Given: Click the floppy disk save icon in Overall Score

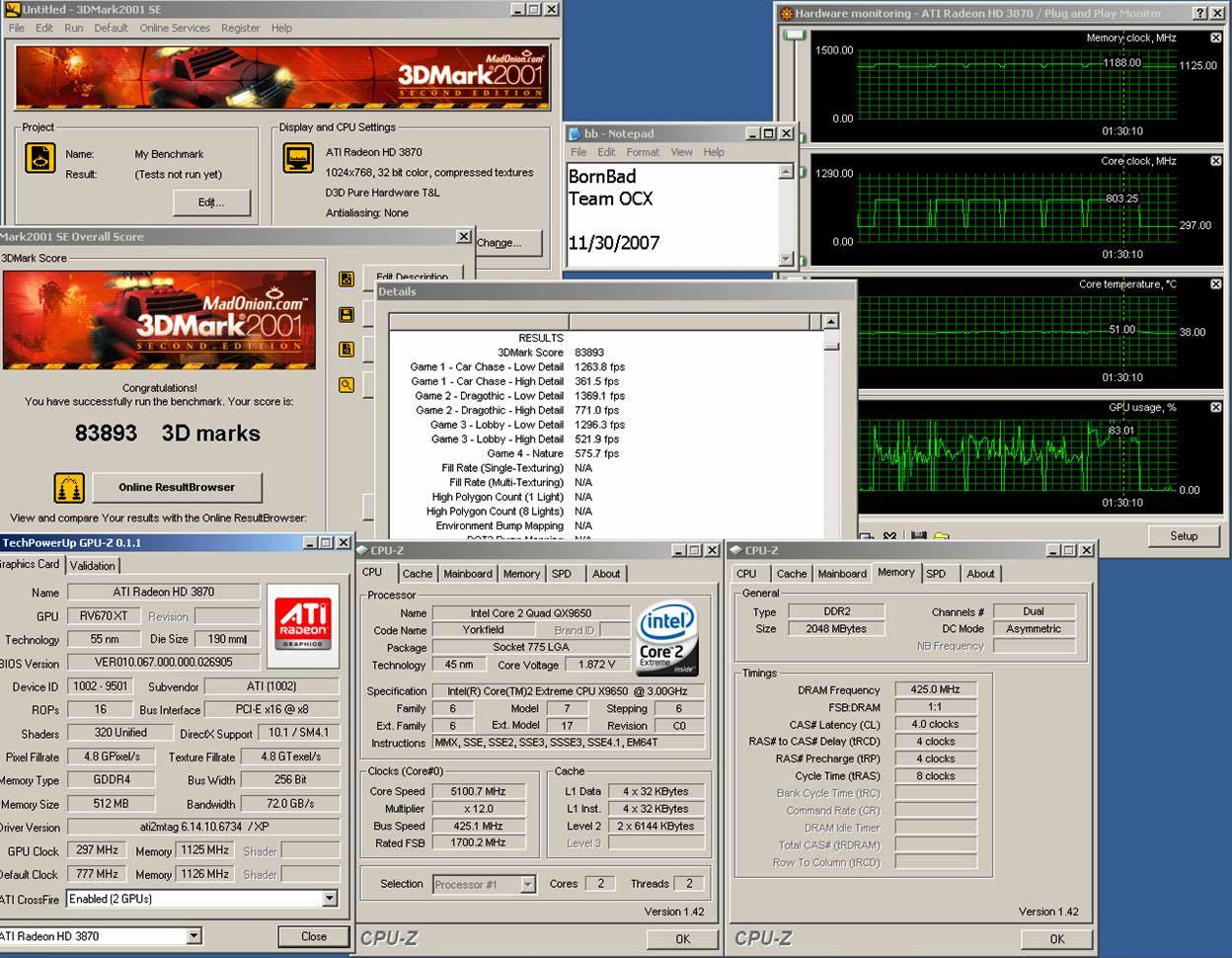Looking at the screenshot, I should pos(346,314).
